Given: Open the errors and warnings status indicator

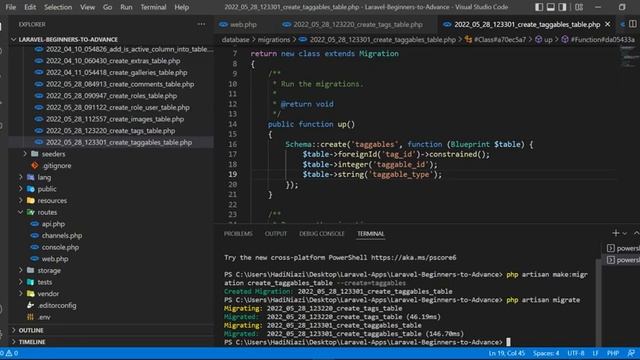Looking at the screenshot, I should [x=9, y=353].
